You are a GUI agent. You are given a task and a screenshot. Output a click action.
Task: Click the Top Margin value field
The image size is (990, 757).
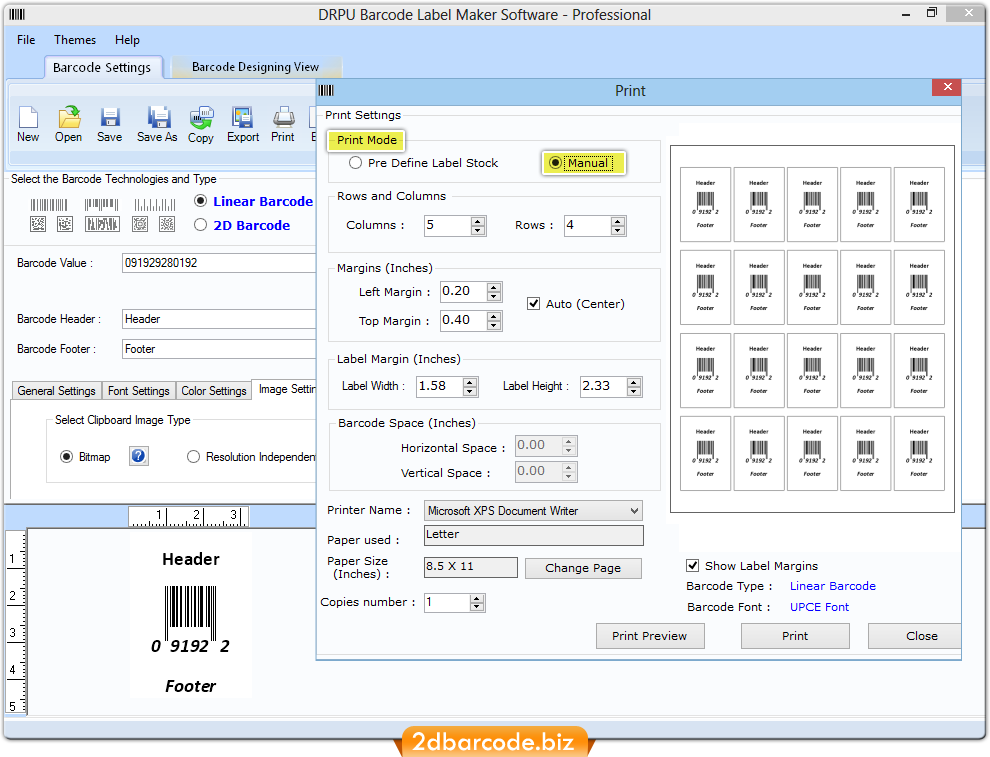[x=463, y=321]
